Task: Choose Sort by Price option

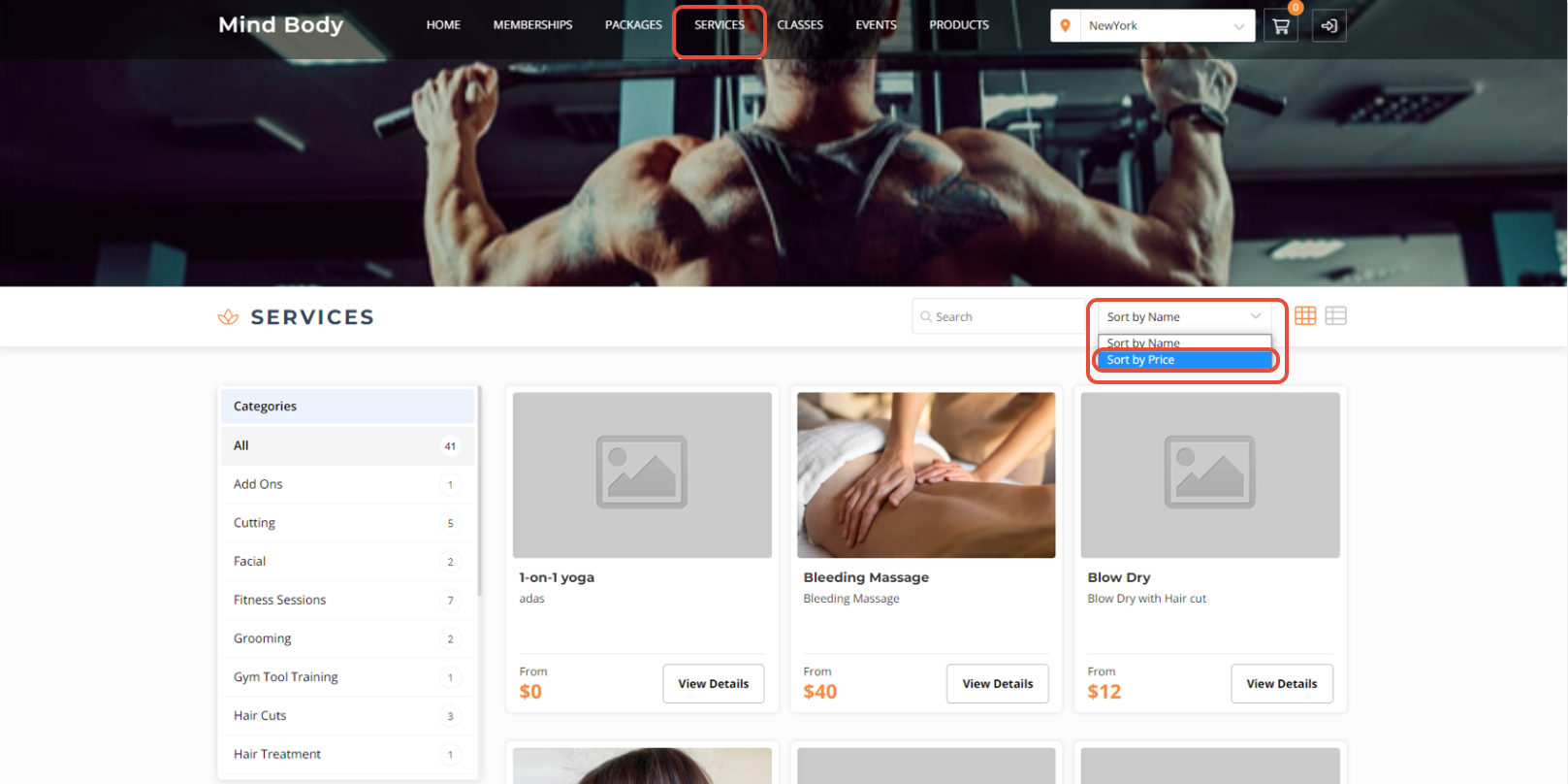Action: tap(1184, 360)
